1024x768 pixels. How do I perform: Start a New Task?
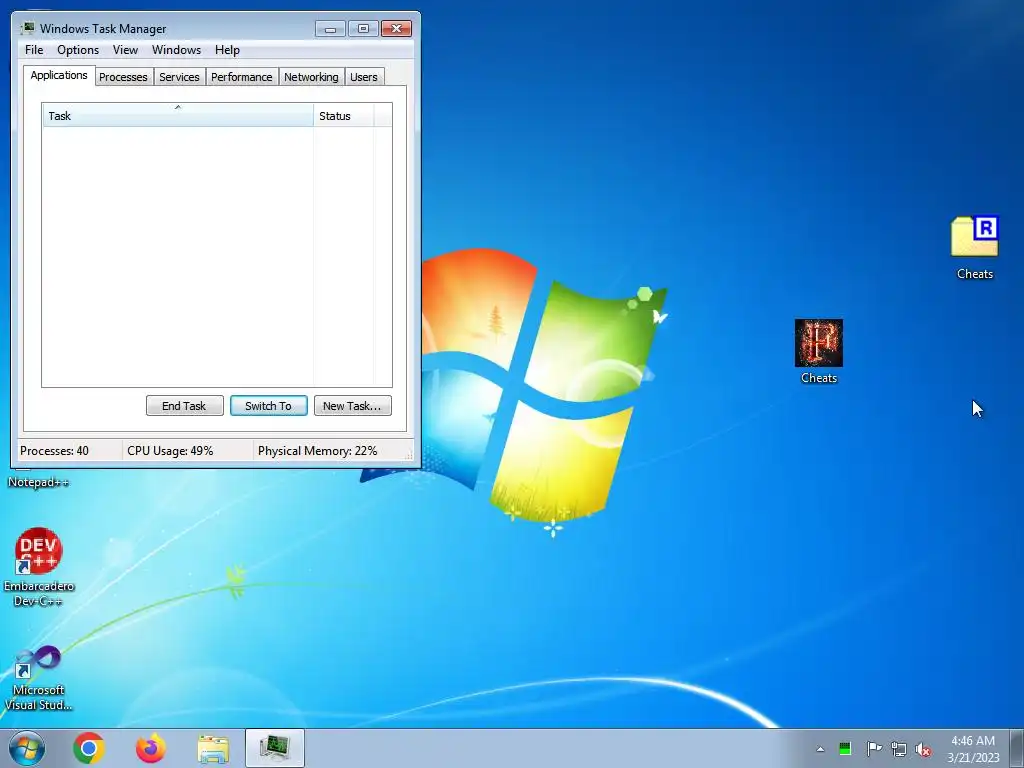click(x=352, y=406)
